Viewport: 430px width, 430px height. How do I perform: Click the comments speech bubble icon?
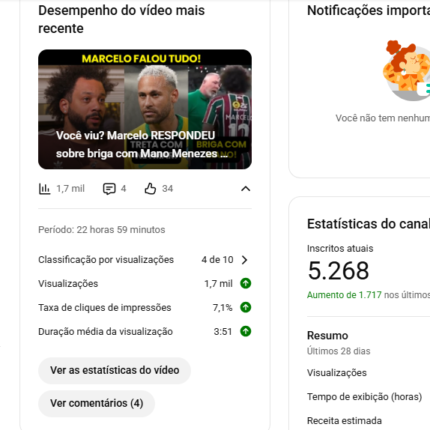109,189
